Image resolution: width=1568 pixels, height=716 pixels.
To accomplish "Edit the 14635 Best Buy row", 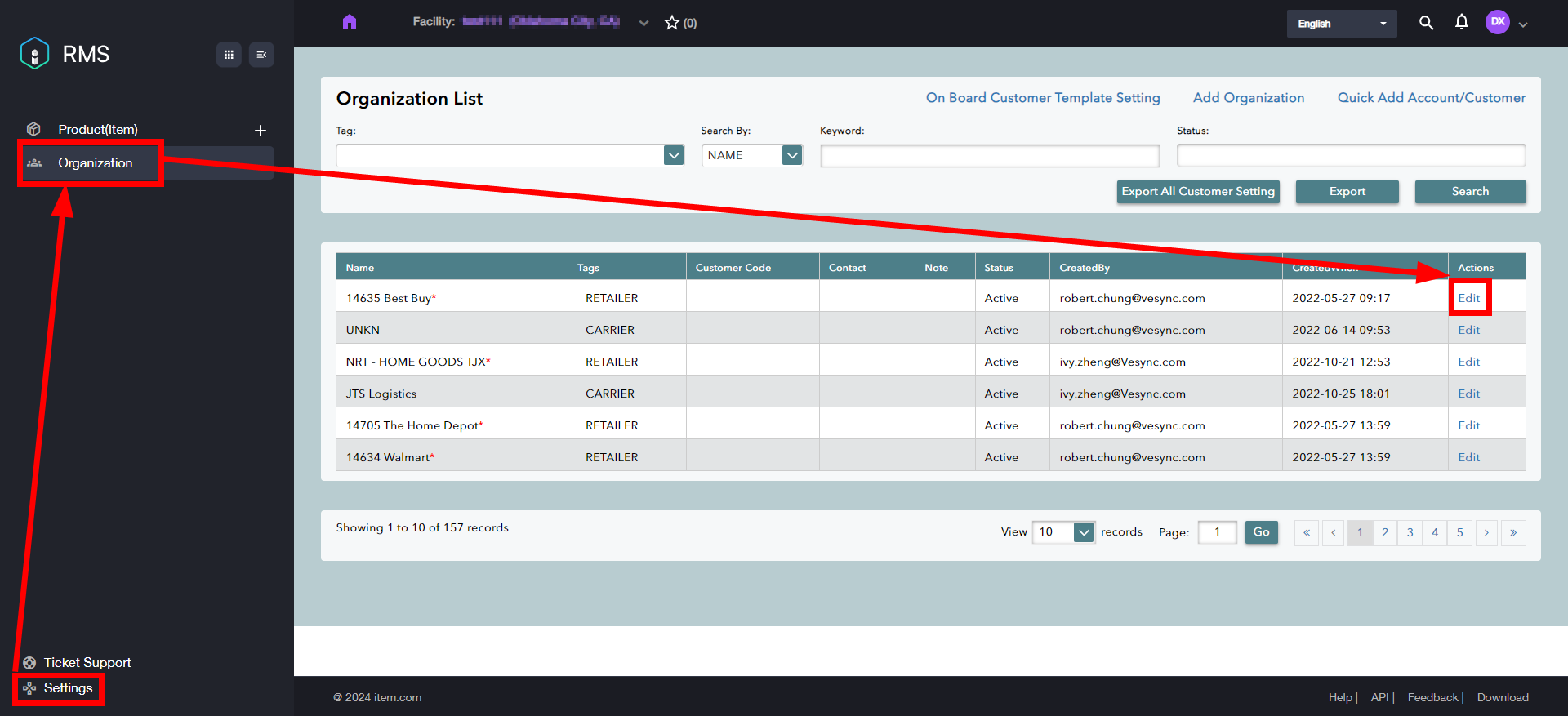I will point(1468,298).
